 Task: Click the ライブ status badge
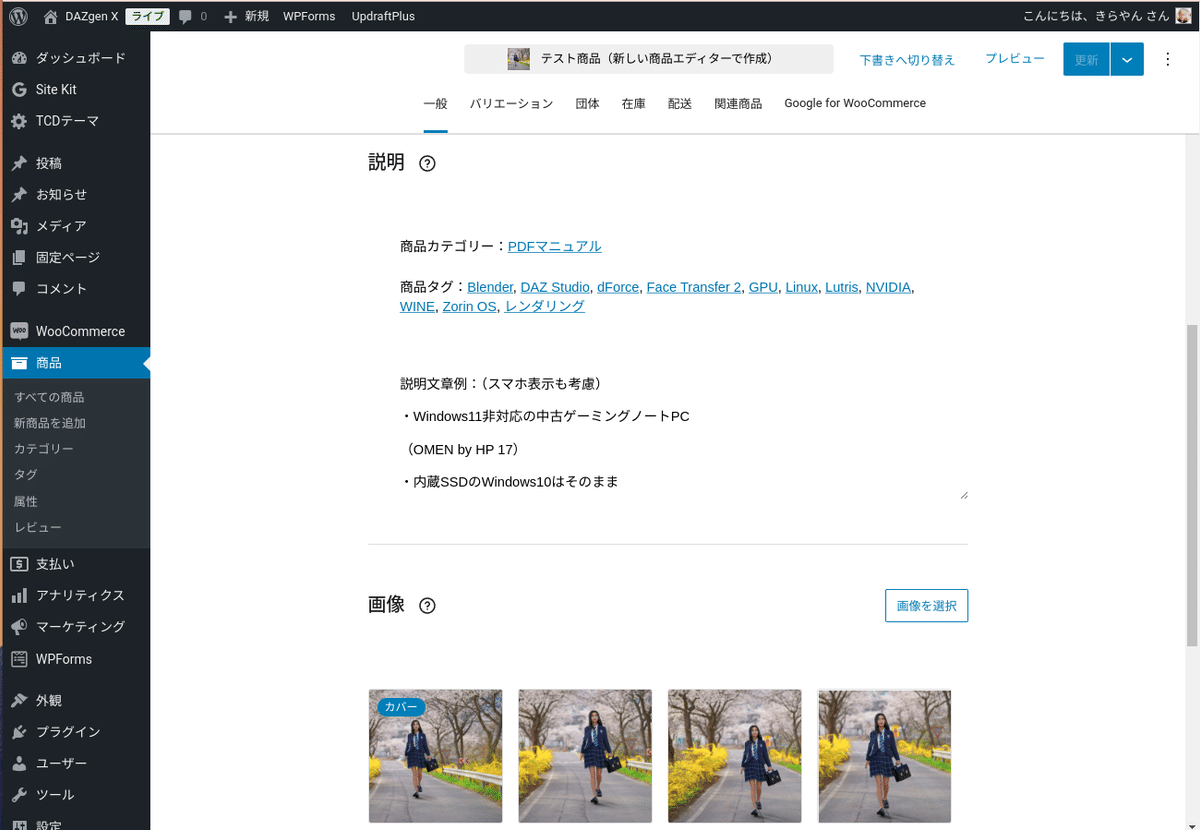point(146,16)
